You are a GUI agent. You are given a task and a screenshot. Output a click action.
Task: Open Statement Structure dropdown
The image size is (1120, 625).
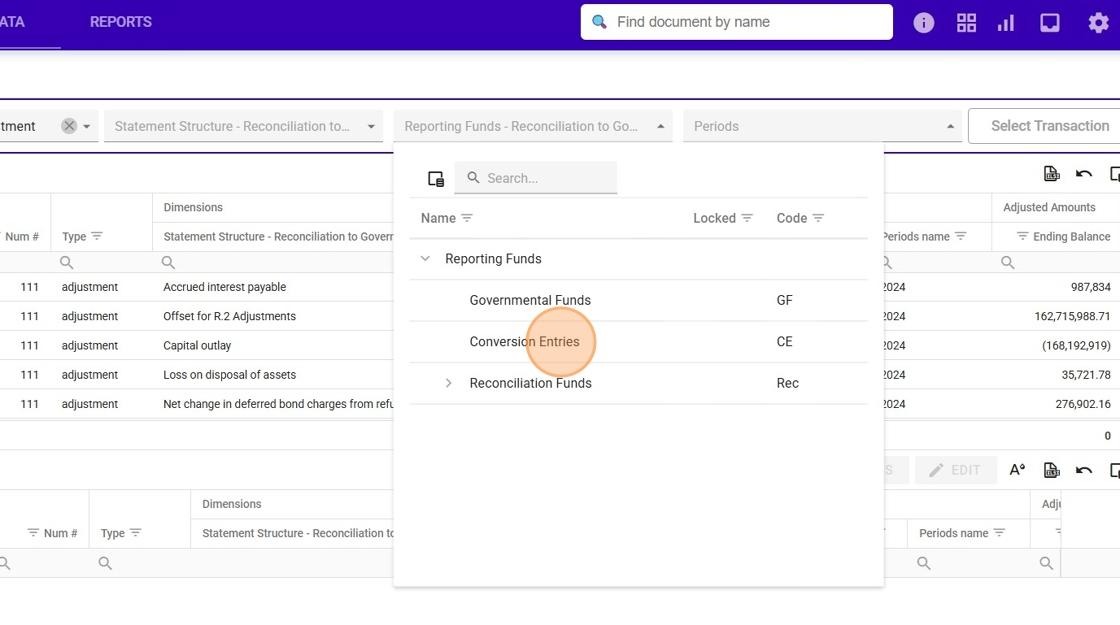(244, 126)
